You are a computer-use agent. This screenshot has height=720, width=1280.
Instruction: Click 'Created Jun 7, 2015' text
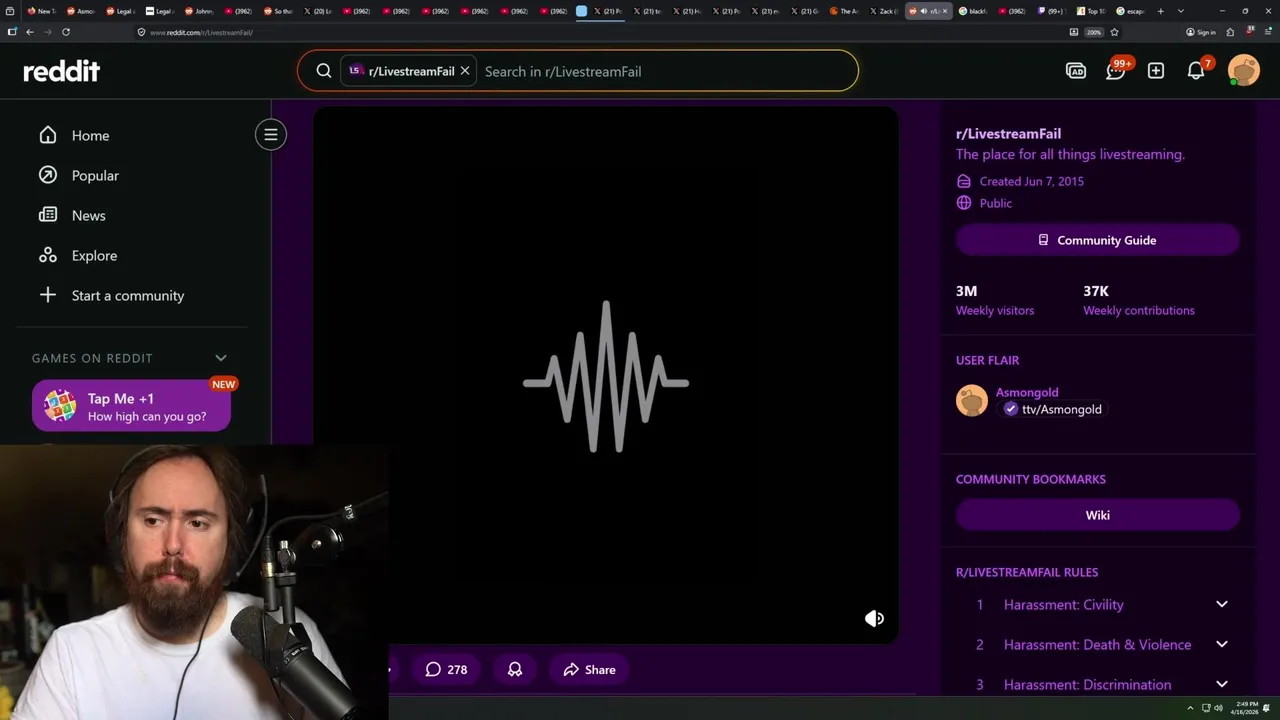pos(1032,181)
